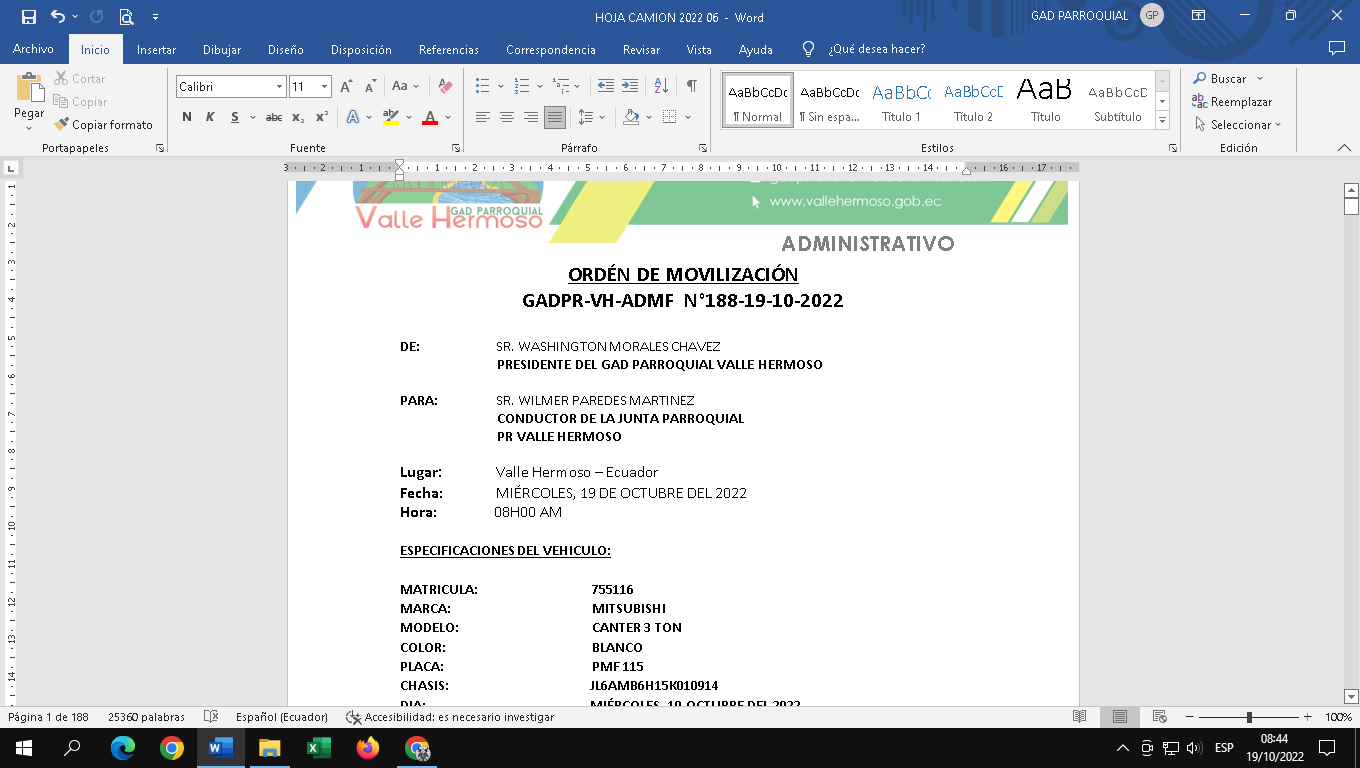The width and height of the screenshot is (1360, 768).
Task: Open Excel from the Windows taskbar
Action: [x=319, y=747]
